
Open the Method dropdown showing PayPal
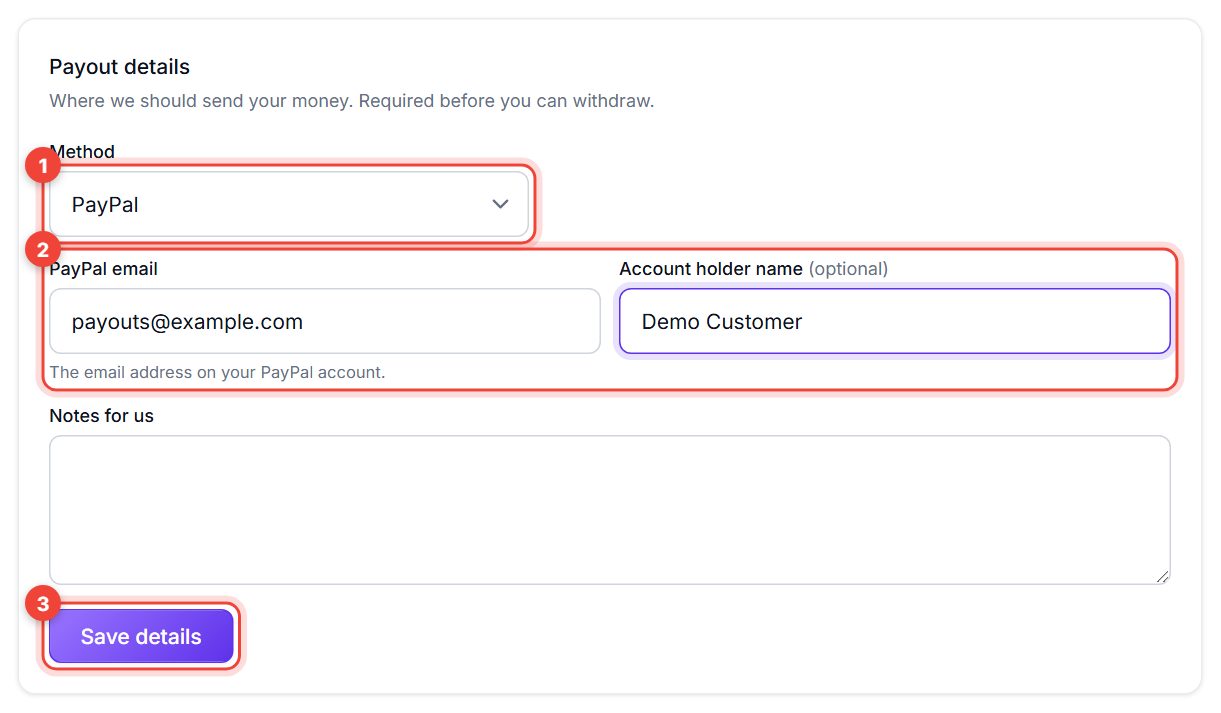(x=289, y=204)
